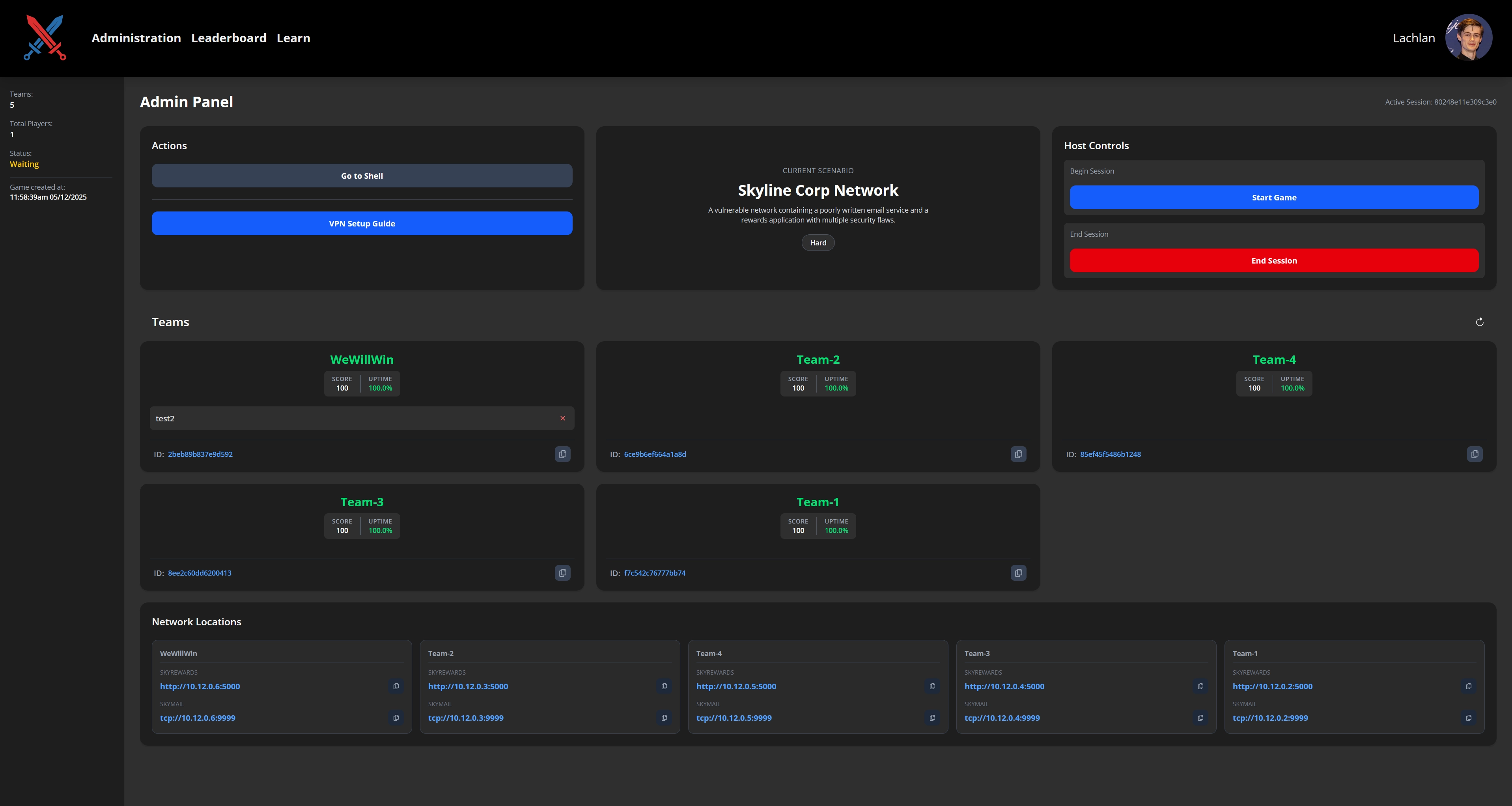Go to Shell

[x=362, y=175]
